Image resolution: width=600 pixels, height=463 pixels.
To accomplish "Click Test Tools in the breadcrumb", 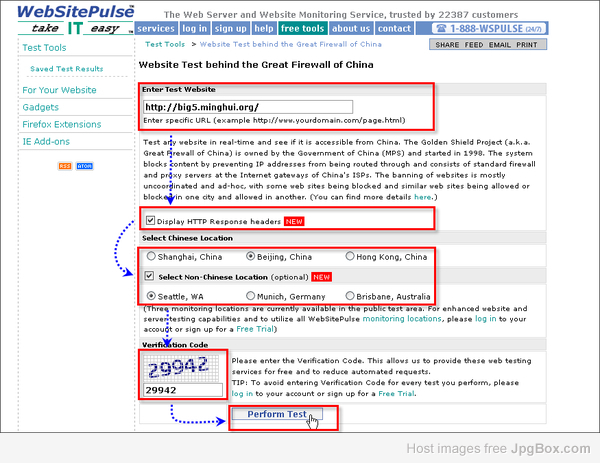I will click(x=165, y=44).
